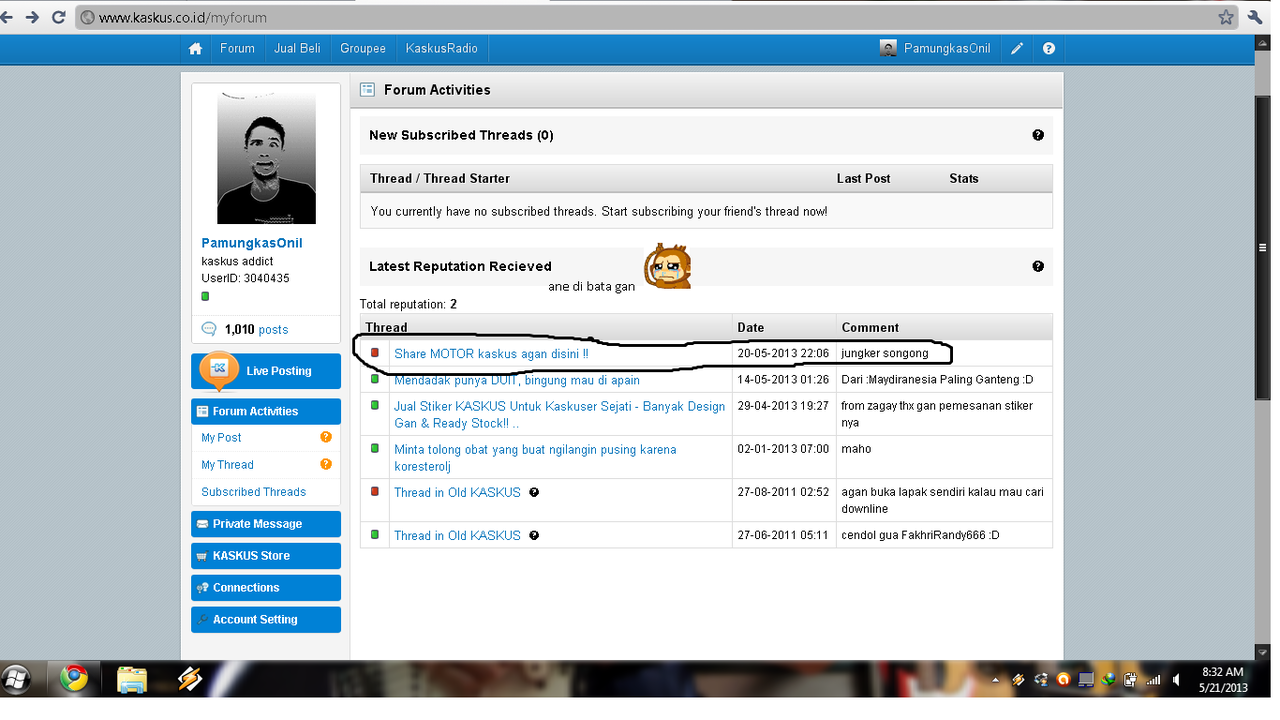The height and width of the screenshot is (720, 1280).
Task: Open the KASKUS Store section
Action: click(265, 556)
